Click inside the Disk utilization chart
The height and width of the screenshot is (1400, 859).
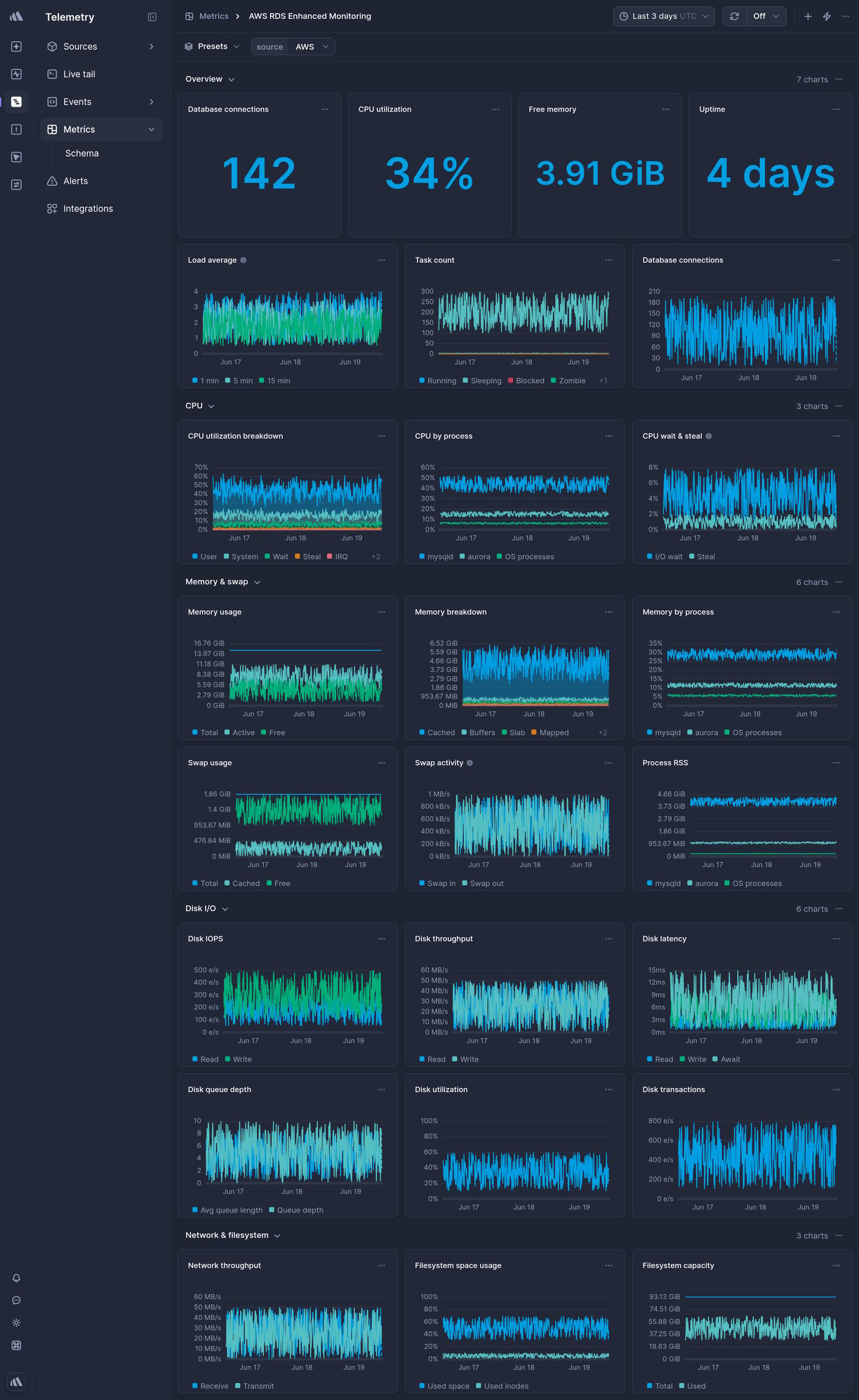[526, 1161]
